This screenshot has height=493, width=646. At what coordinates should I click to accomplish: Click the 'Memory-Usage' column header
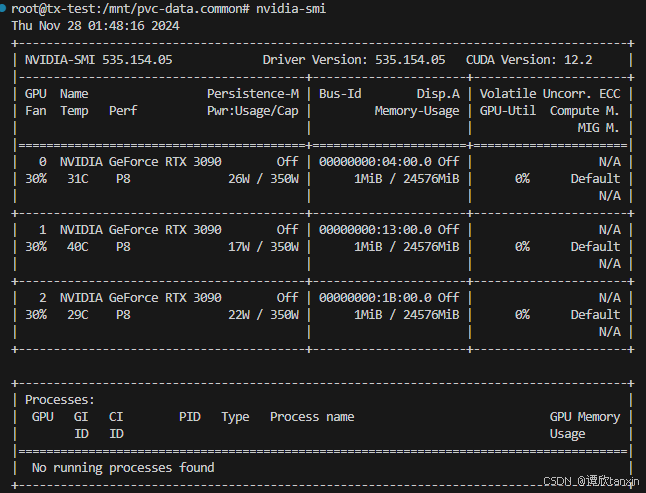tap(417, 111)
